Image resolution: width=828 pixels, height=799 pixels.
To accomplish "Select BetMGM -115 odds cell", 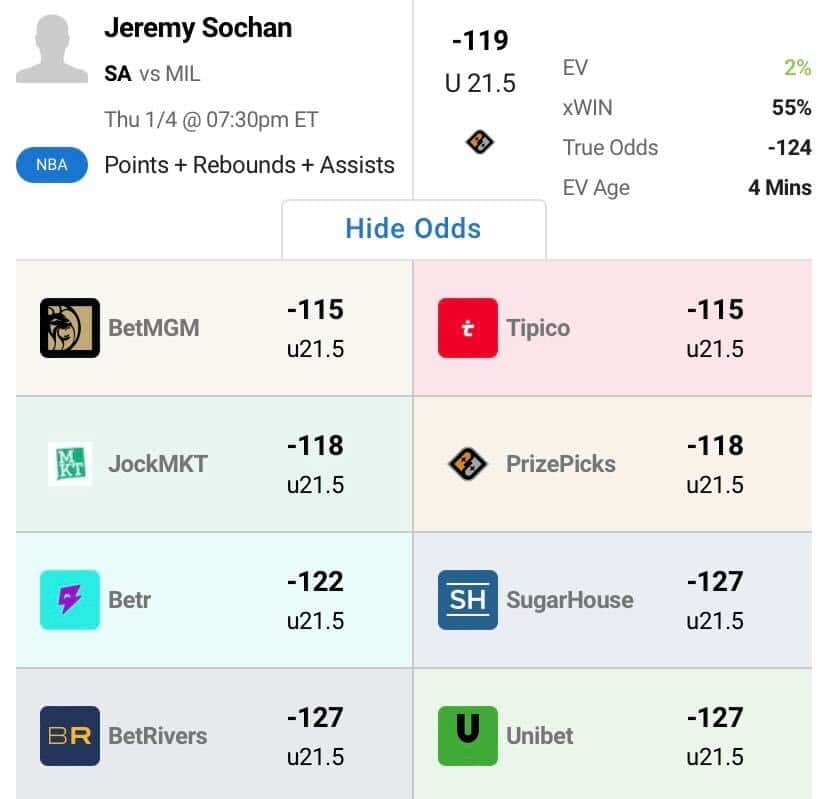I will pyautogui.click(x=315, y=327).
